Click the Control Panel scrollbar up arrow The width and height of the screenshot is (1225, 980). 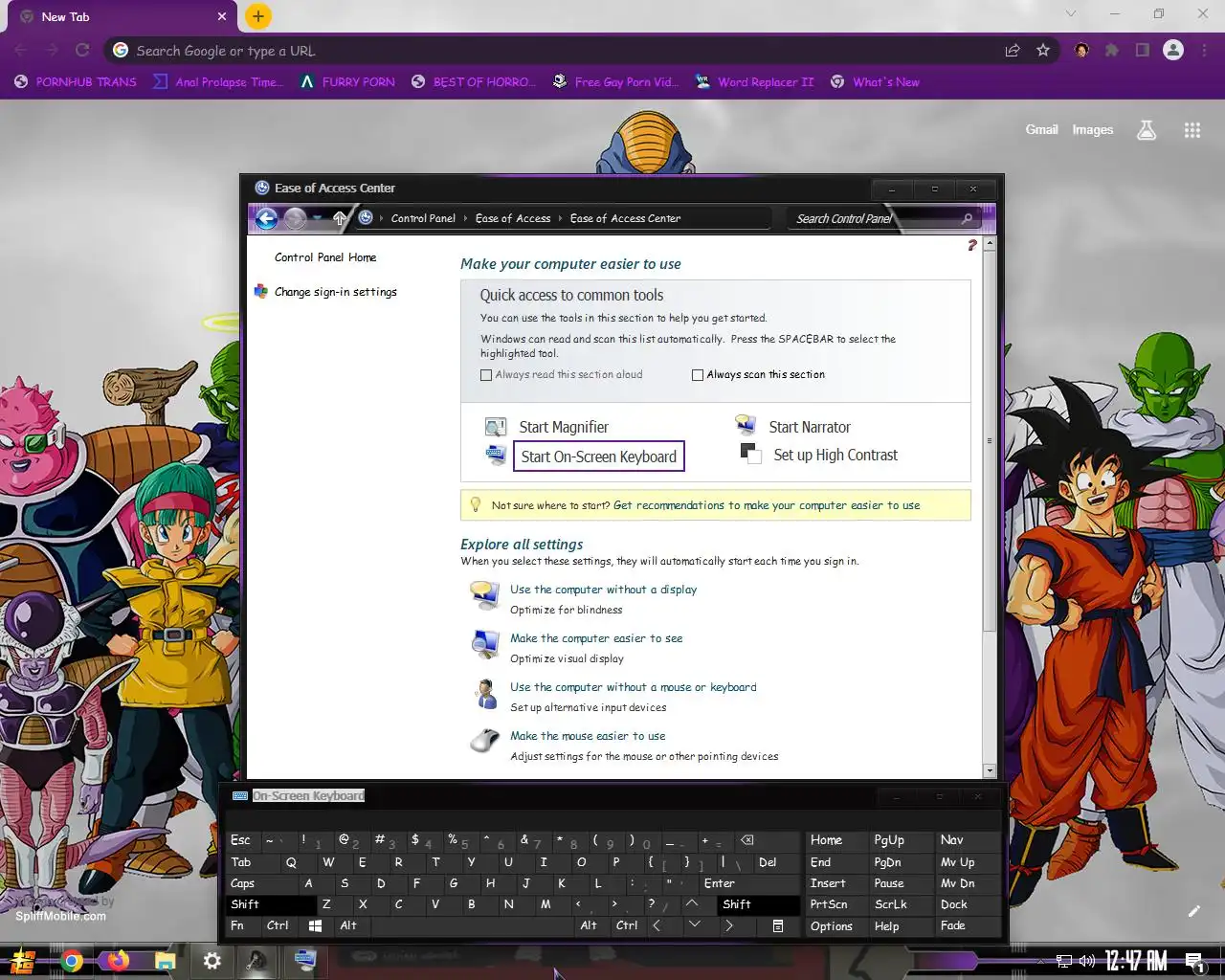click(990, 244)
